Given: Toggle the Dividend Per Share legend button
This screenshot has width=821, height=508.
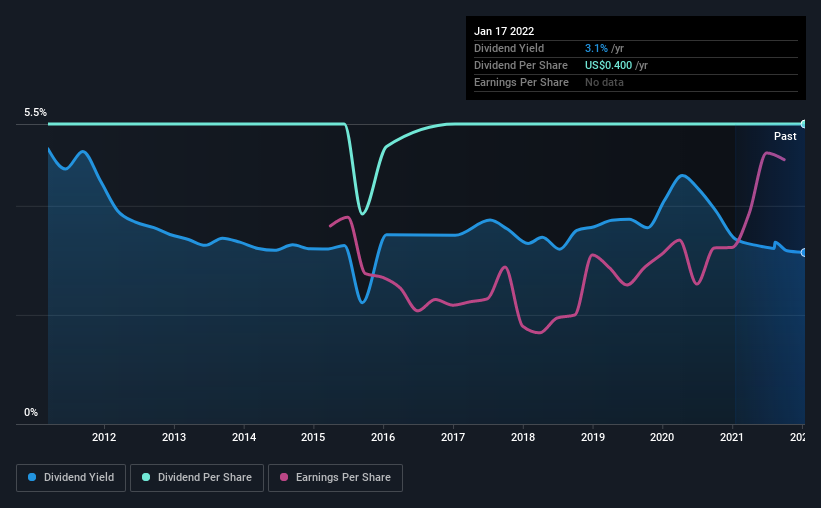Looking at the screenshot, I should coord(197,478).
